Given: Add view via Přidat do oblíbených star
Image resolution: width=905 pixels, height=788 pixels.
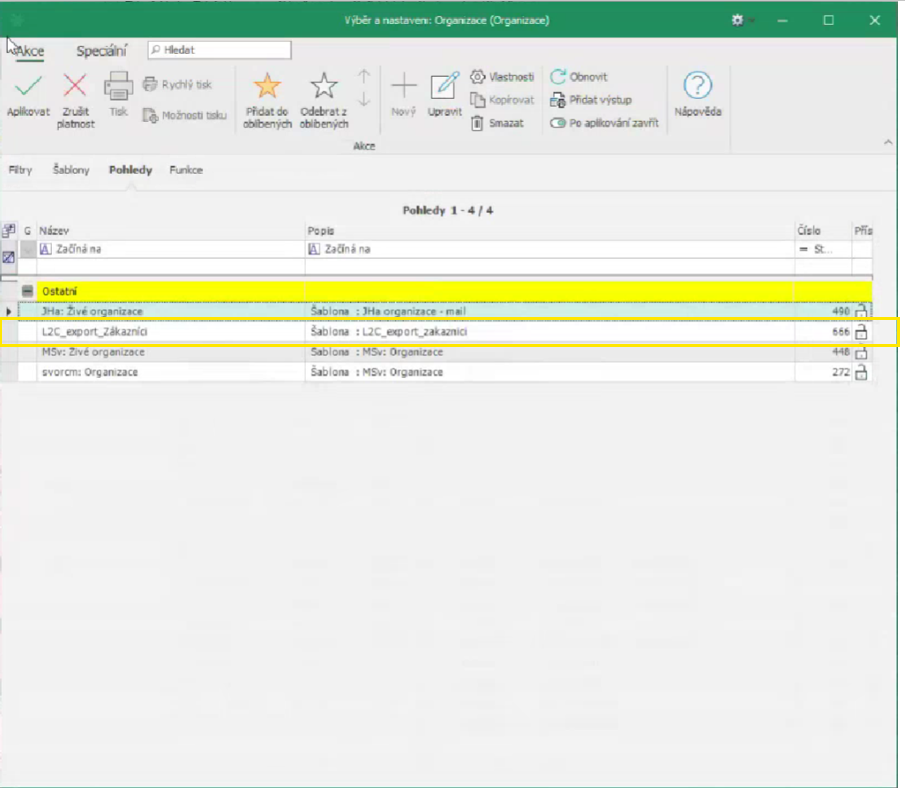Looking at the screenshot, I should tap(267, 87).
